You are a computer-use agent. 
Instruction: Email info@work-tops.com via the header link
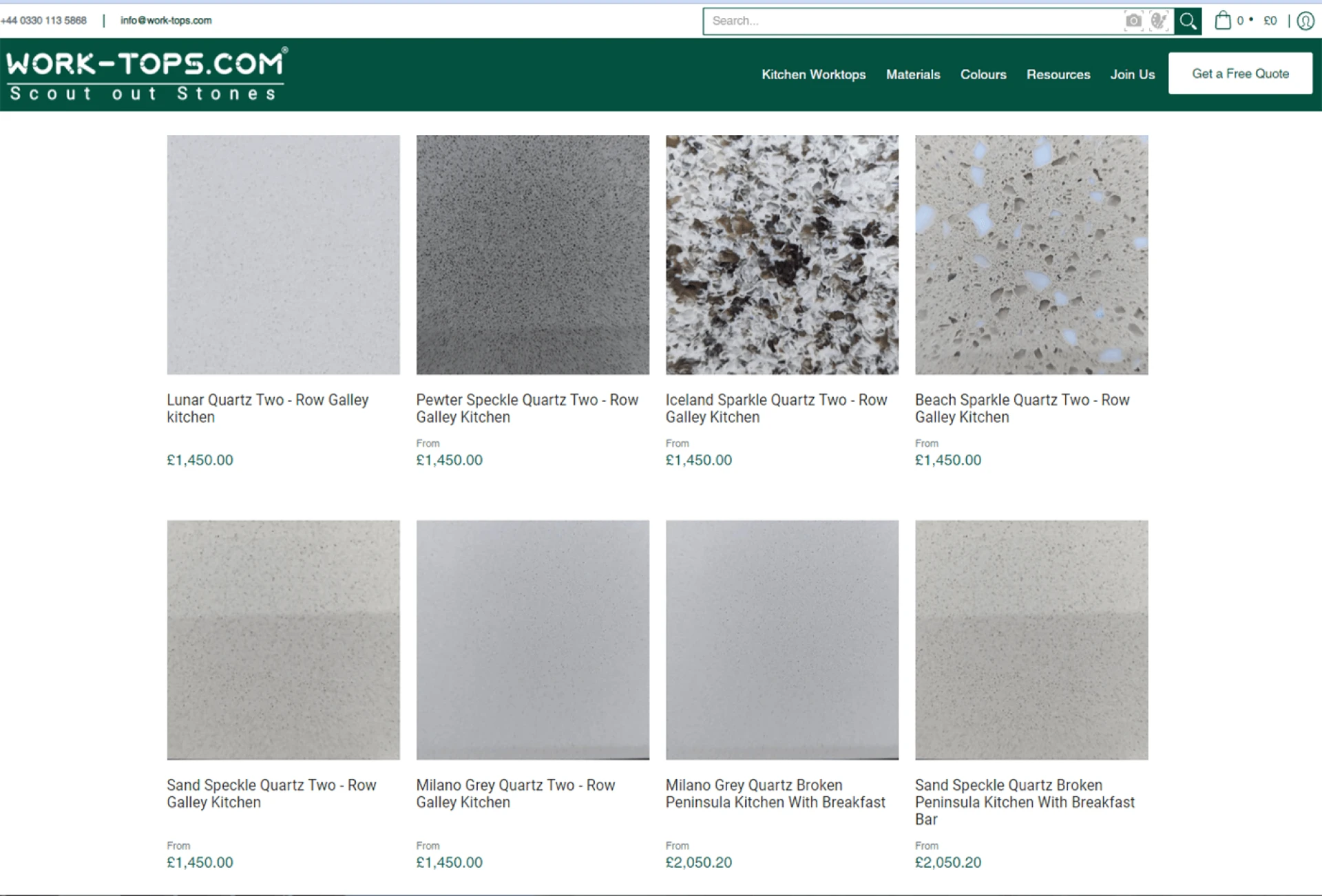(x=165, y=20)
